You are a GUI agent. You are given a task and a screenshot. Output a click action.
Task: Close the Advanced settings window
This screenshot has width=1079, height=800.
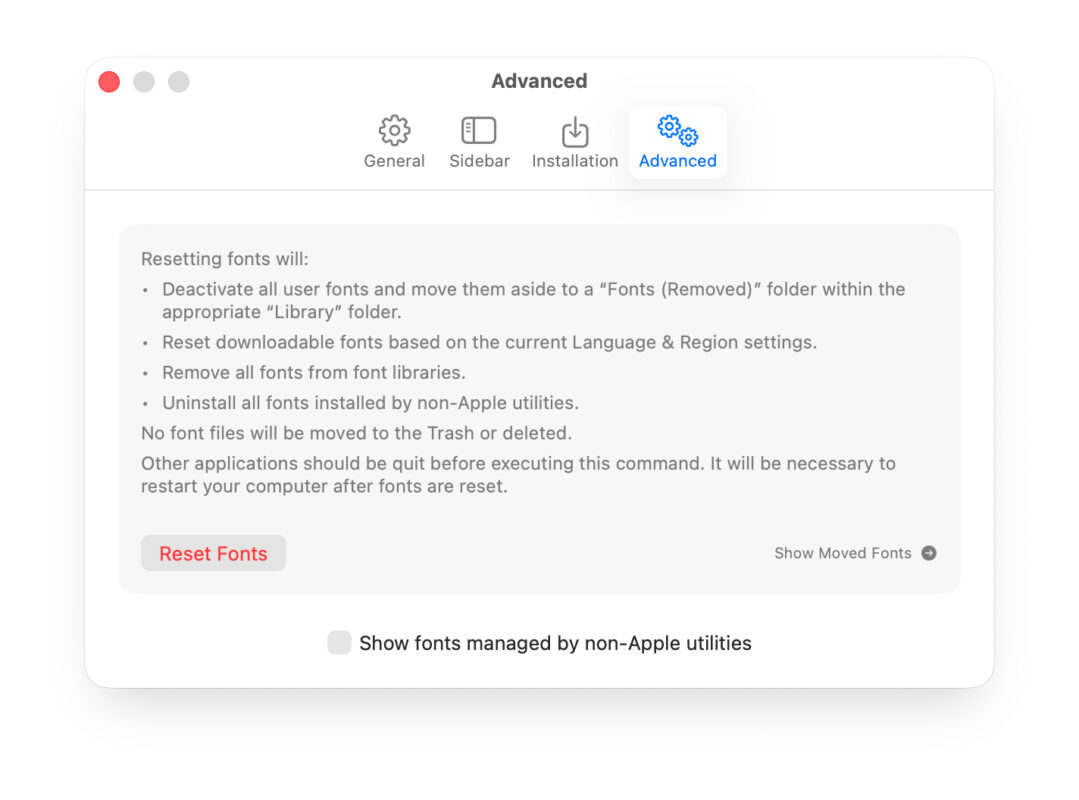click(109, 82)
